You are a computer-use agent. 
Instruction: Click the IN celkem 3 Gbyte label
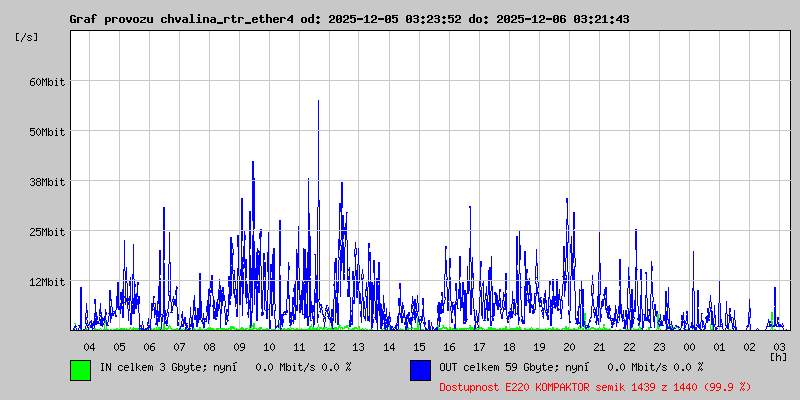point(225,367)
